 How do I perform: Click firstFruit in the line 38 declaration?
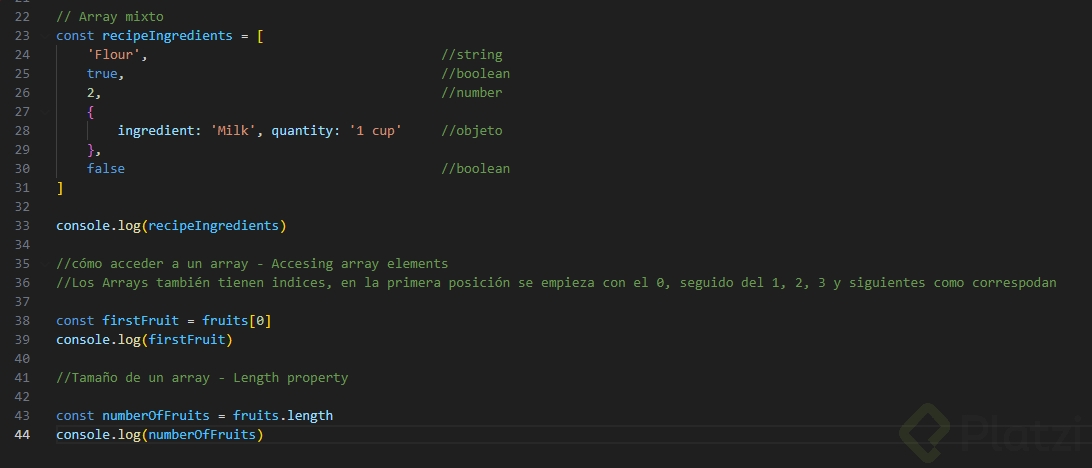pos(140,321)
